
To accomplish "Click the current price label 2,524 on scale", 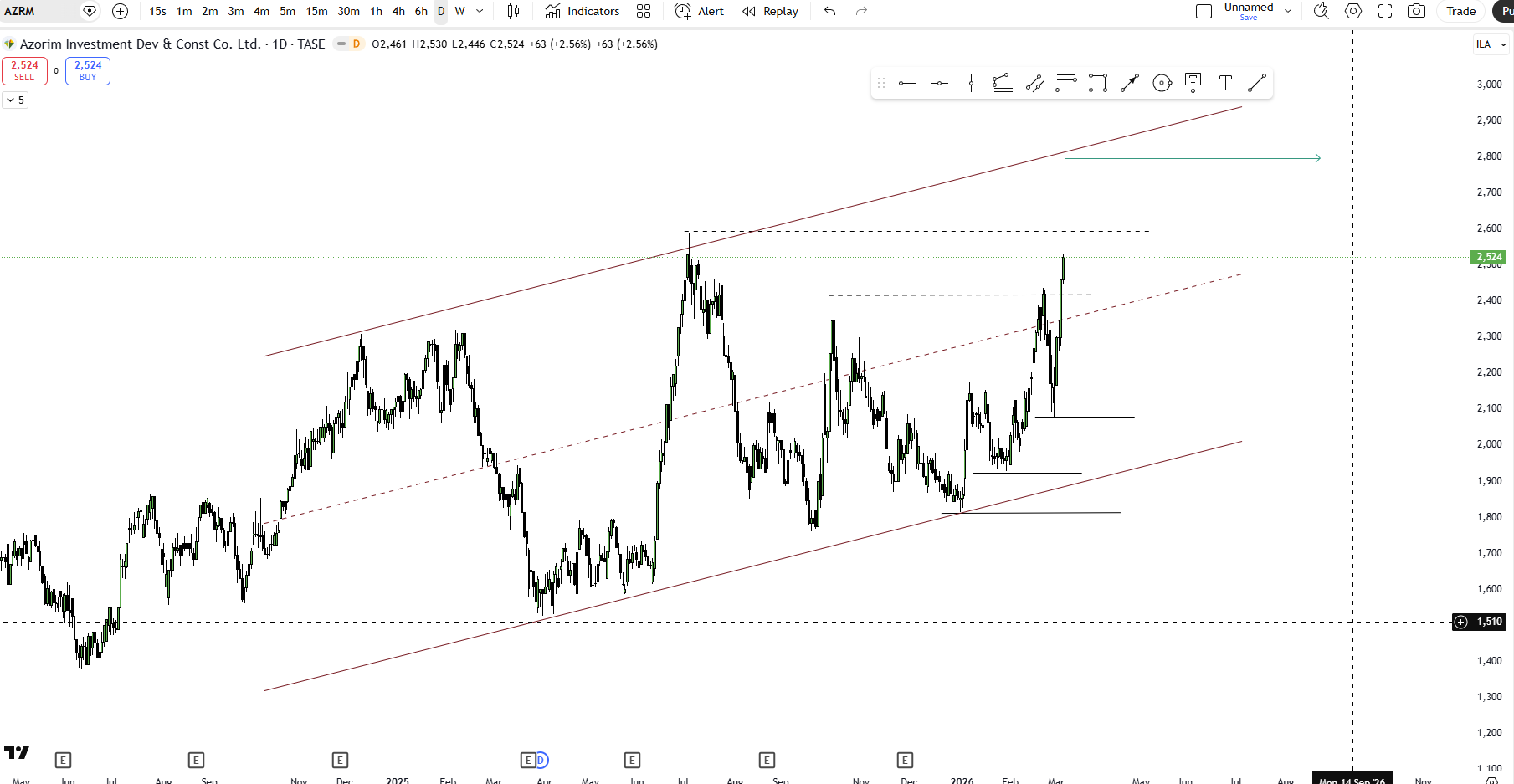I will tap(1489, 257).
